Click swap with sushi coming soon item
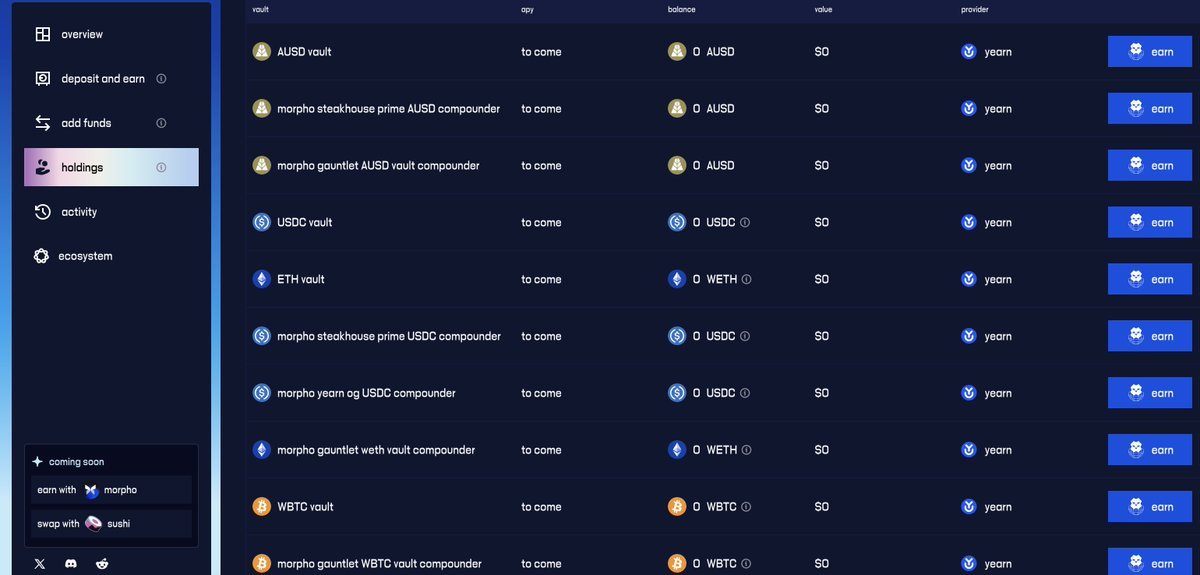The height and width of the screenshot is (575, 1200). pos(111,524)
